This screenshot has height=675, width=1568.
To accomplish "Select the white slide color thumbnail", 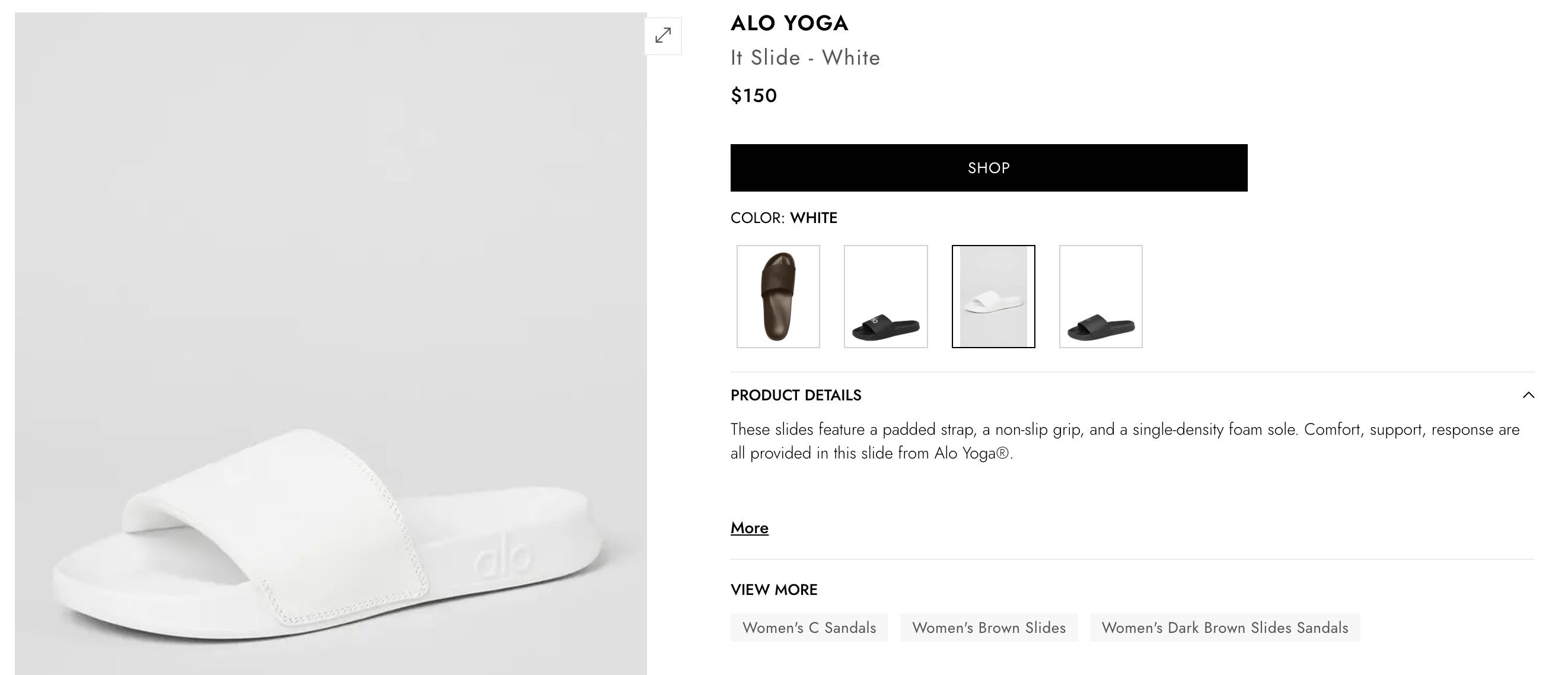I will [x=993, y=297].
